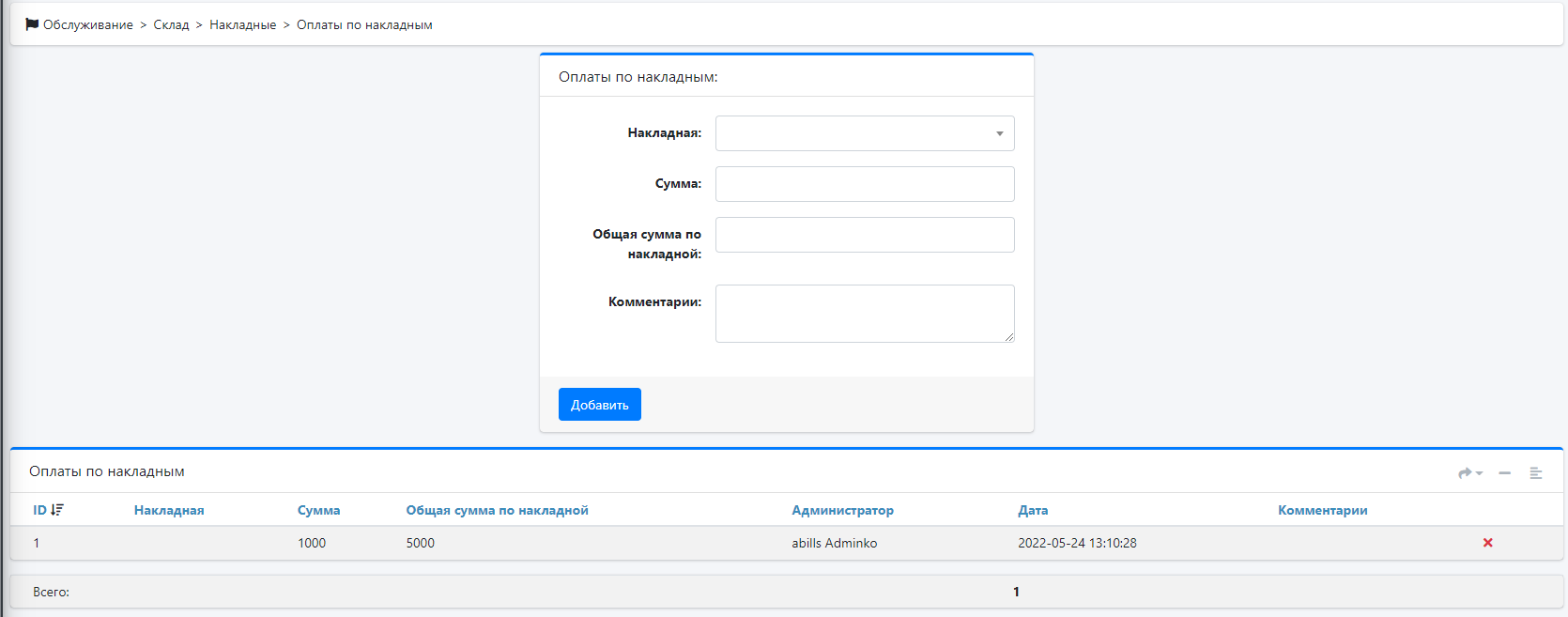Viewport: 1568px width, 617px height.
Task: Navigate to Накладные breadcrumb link
Action: pos(242,25)
